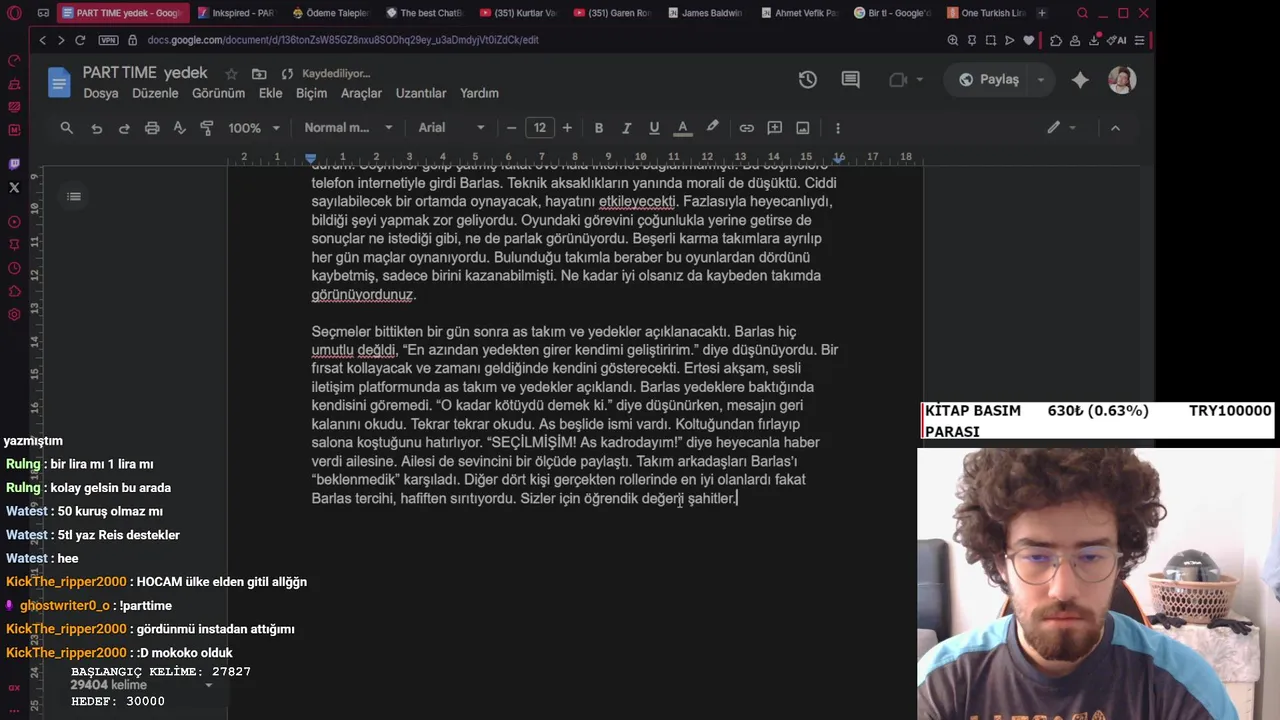The height and width of the screenshot is (720, 1280).
Task: Switch to the Inkspired browser tab
Action: [236, 13]
